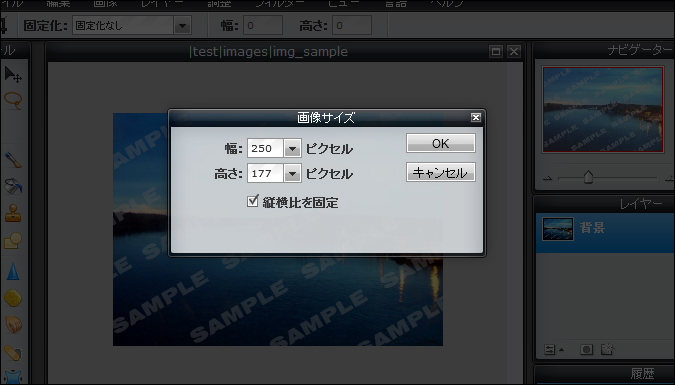Select the Paint bucket tool
This screenshot has height=385, width=675.
click(x=13, y=186)
